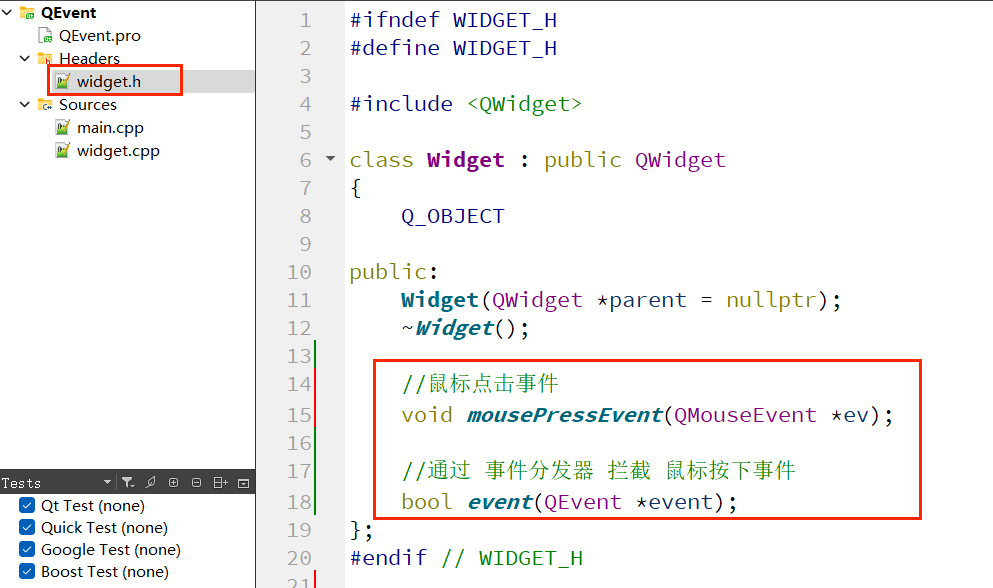Click the close Tests panel icon

coord(243,483)
